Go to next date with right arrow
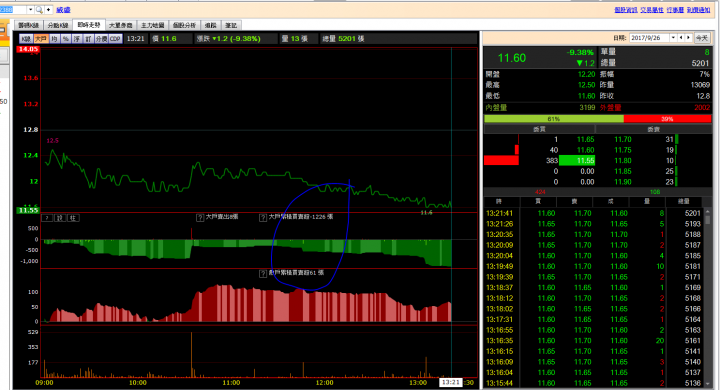The width and height of the screenshot is (720, 390). pyautogui.click(x=688, y=38)
